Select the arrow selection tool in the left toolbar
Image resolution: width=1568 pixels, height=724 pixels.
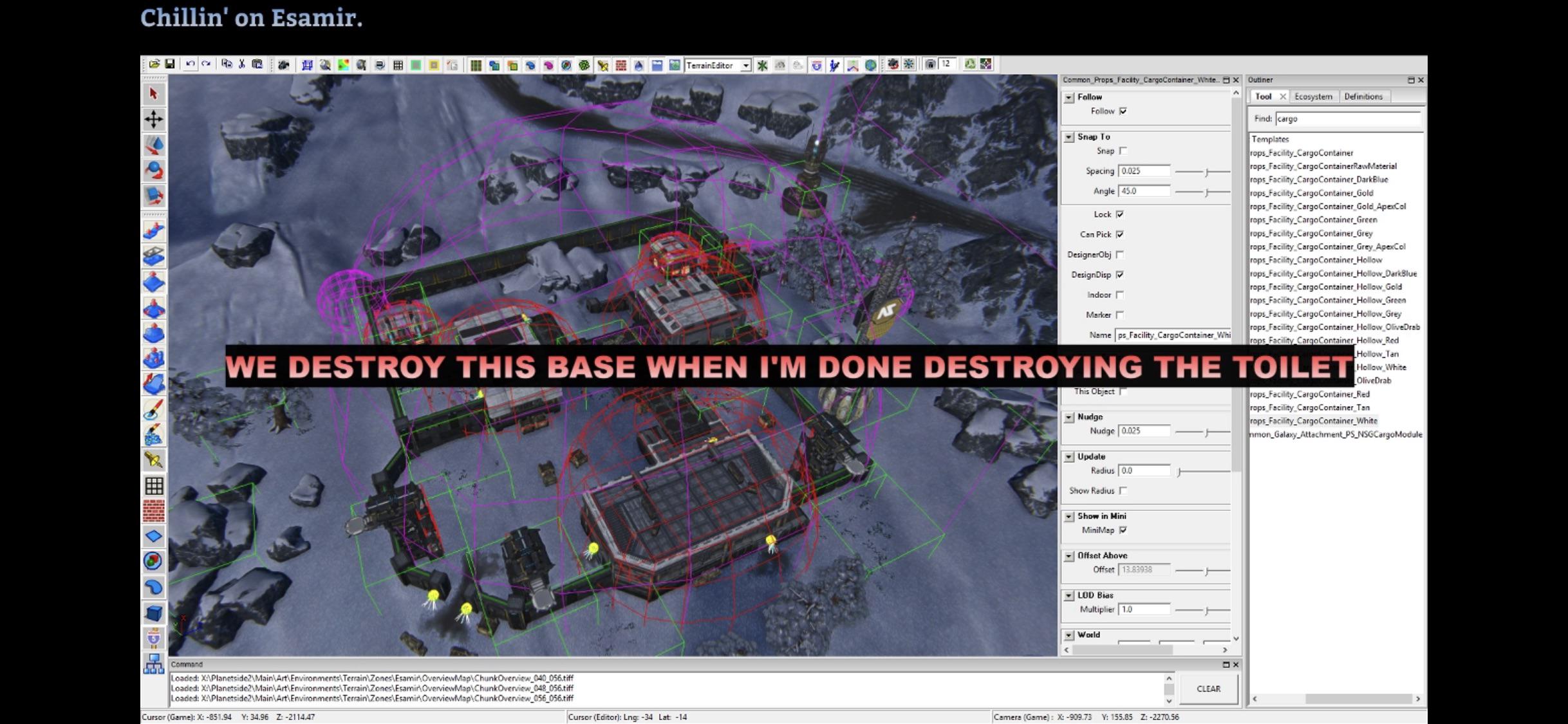coord(154,93)
